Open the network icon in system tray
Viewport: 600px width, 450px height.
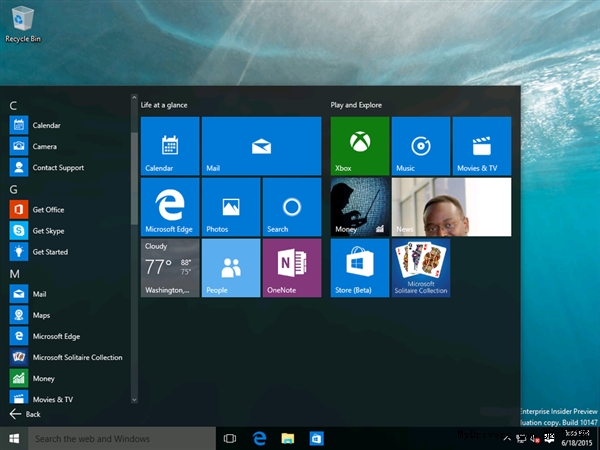[521, 439]
